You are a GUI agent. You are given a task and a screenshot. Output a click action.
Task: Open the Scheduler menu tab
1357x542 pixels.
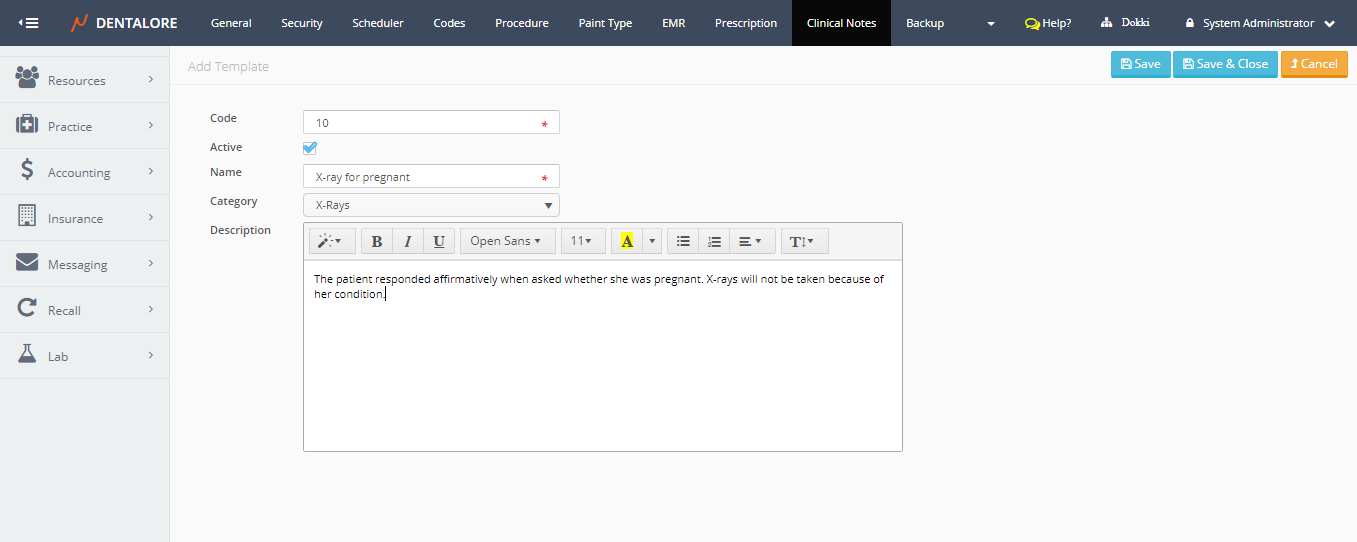click(x=378, y=23)
